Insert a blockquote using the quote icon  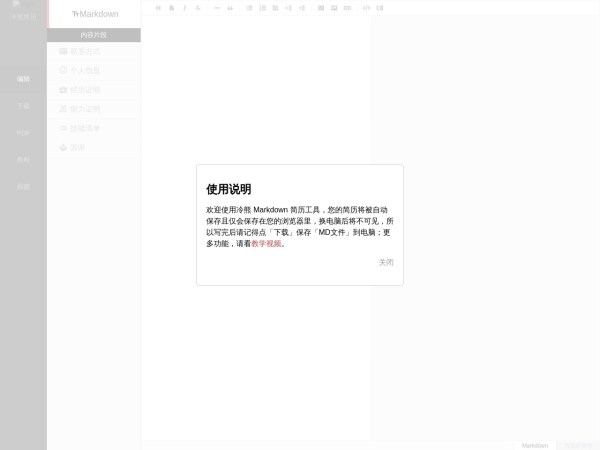[230, 7]
